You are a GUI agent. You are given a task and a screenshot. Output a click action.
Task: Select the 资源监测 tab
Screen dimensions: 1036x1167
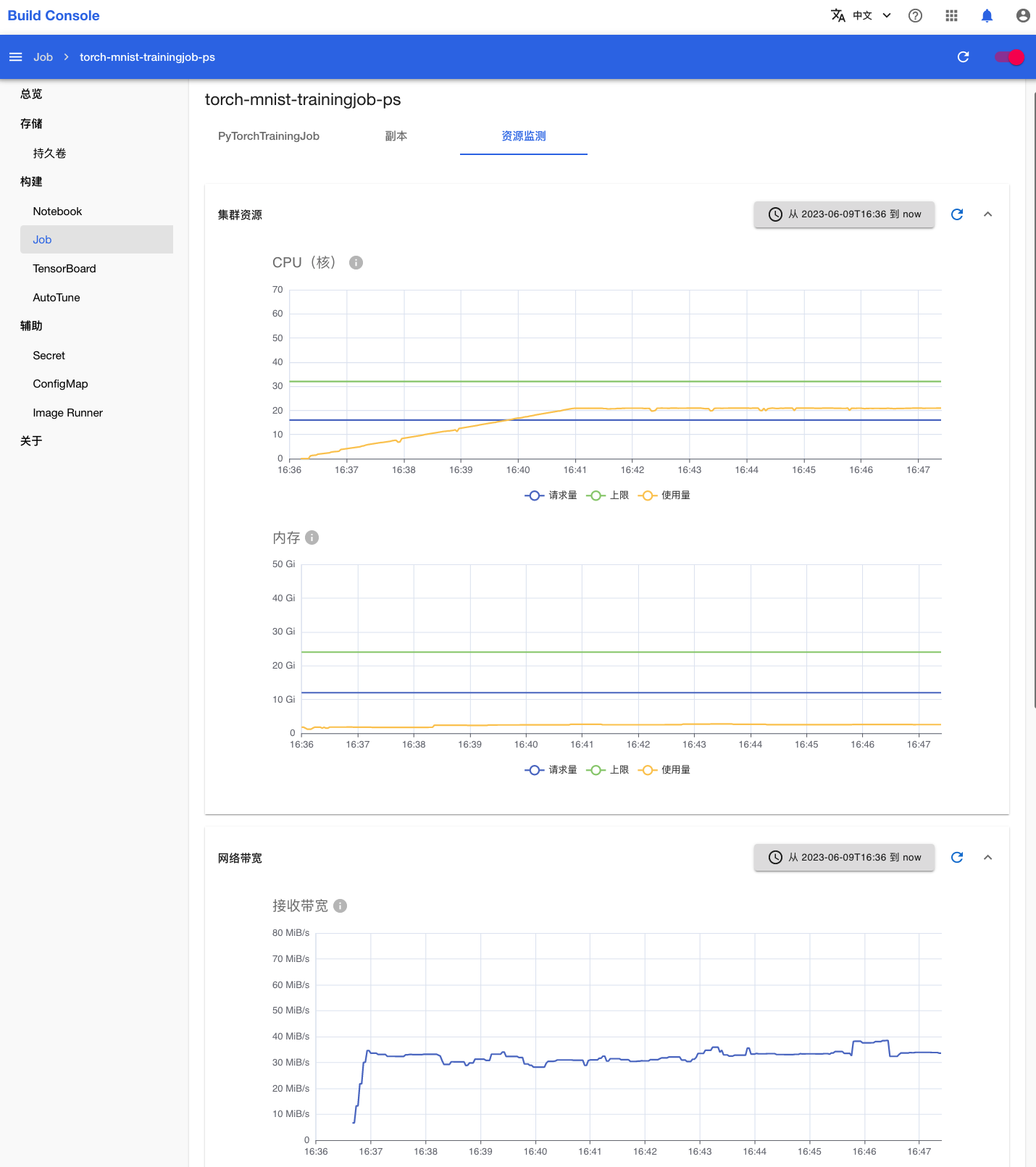pos(524,136)
